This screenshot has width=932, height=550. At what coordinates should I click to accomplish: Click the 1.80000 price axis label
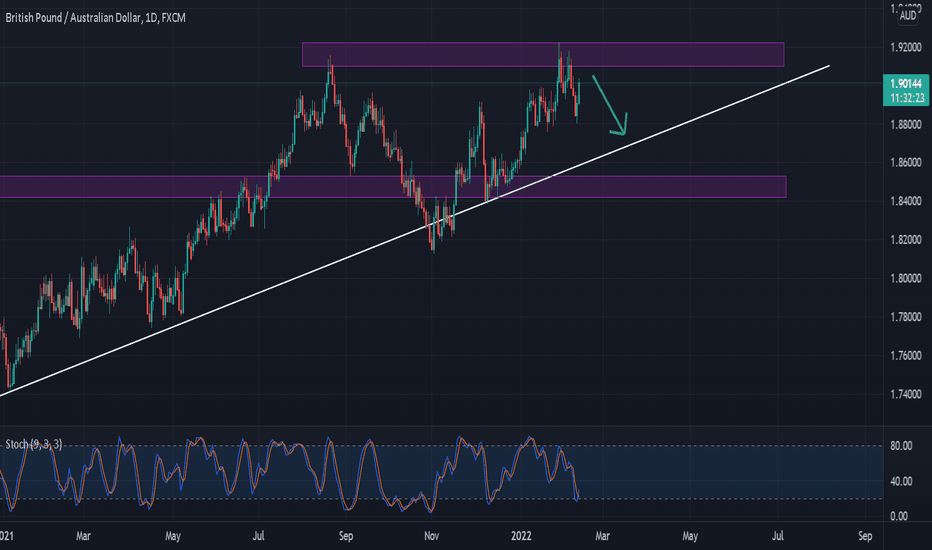point(906,278)
